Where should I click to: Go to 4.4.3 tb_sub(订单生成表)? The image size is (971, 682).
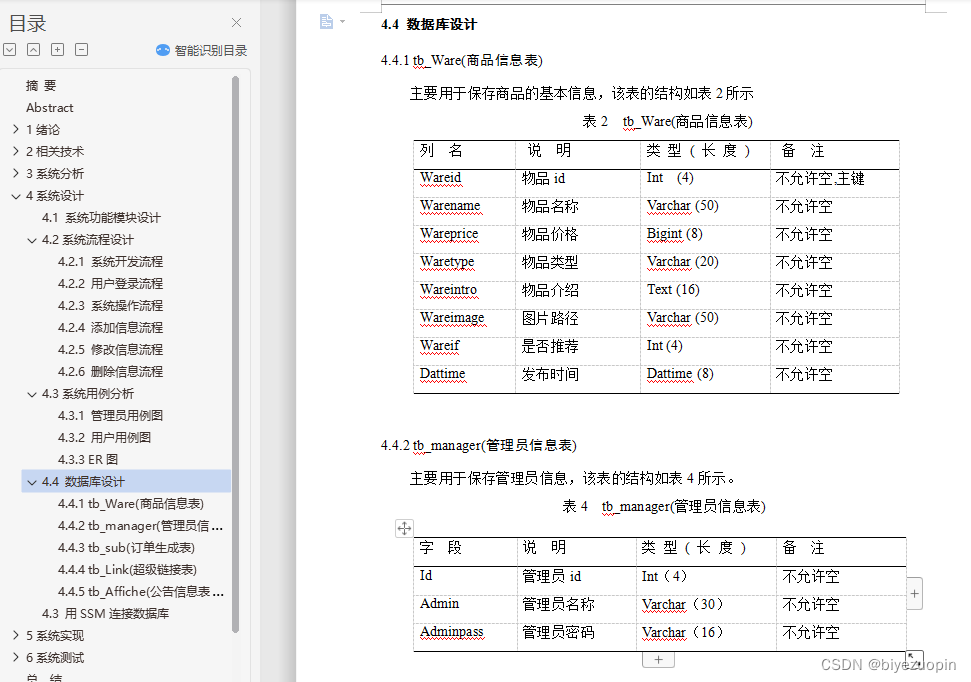tap(126, 548)
